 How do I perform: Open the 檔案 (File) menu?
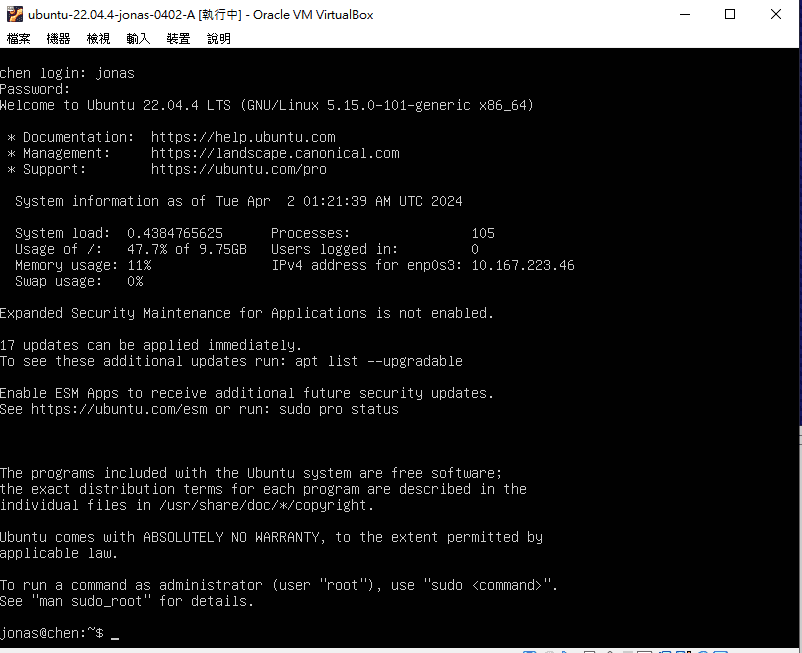[x=19, y=38]
